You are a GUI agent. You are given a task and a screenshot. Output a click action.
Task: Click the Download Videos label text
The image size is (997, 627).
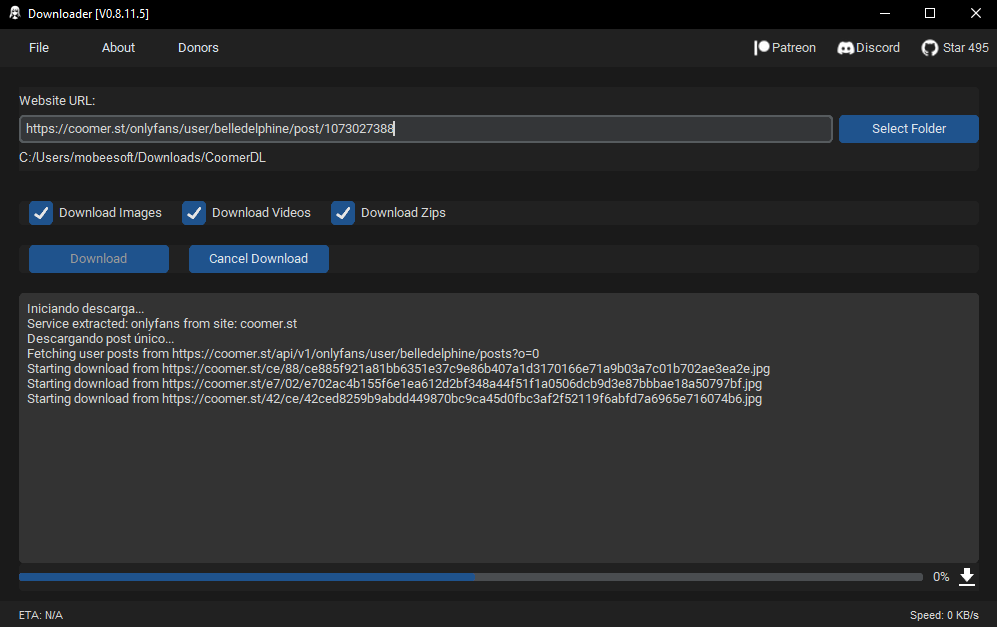[x=261, y=213]
